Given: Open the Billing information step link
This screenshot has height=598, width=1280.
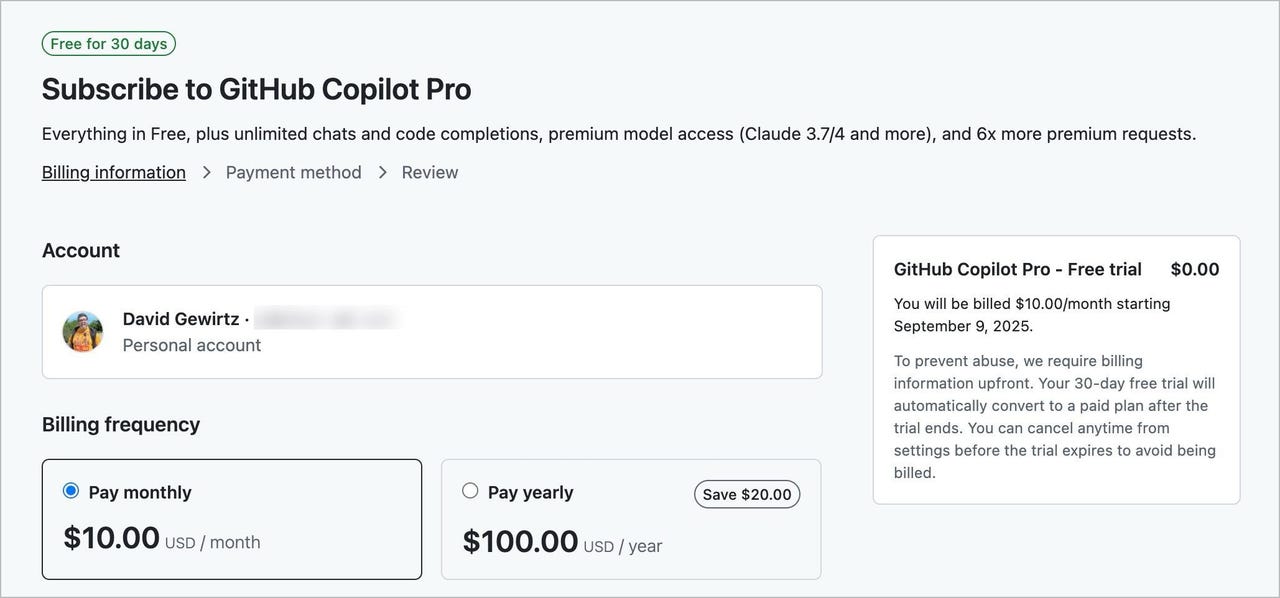Looking at the screenshot, I should tap(114, 172).
